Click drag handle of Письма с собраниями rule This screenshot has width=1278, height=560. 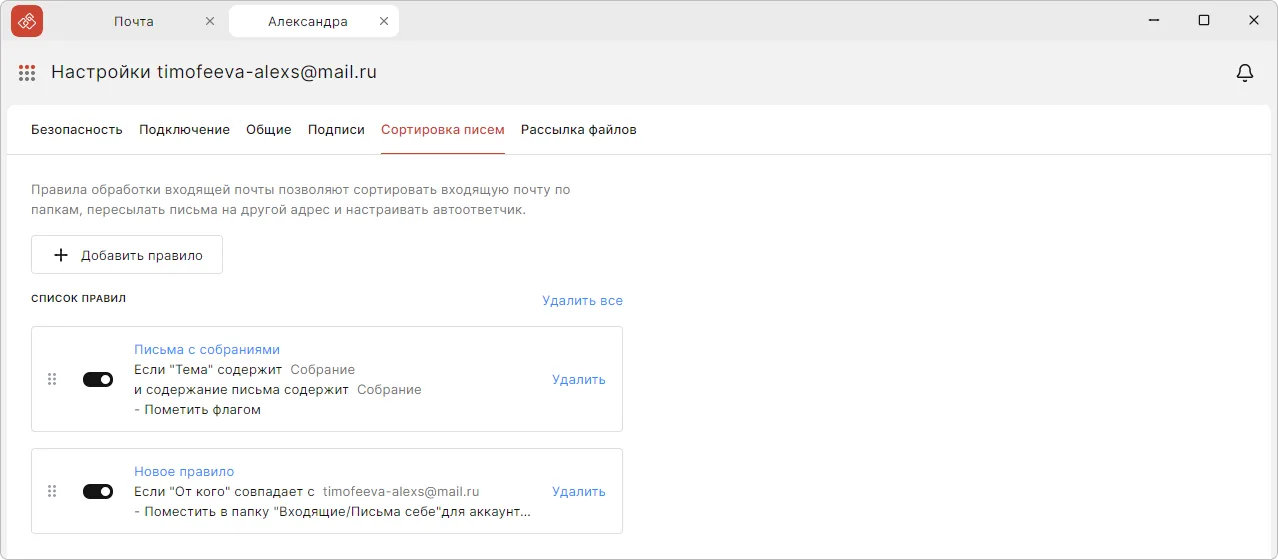[x=52, y=379]
